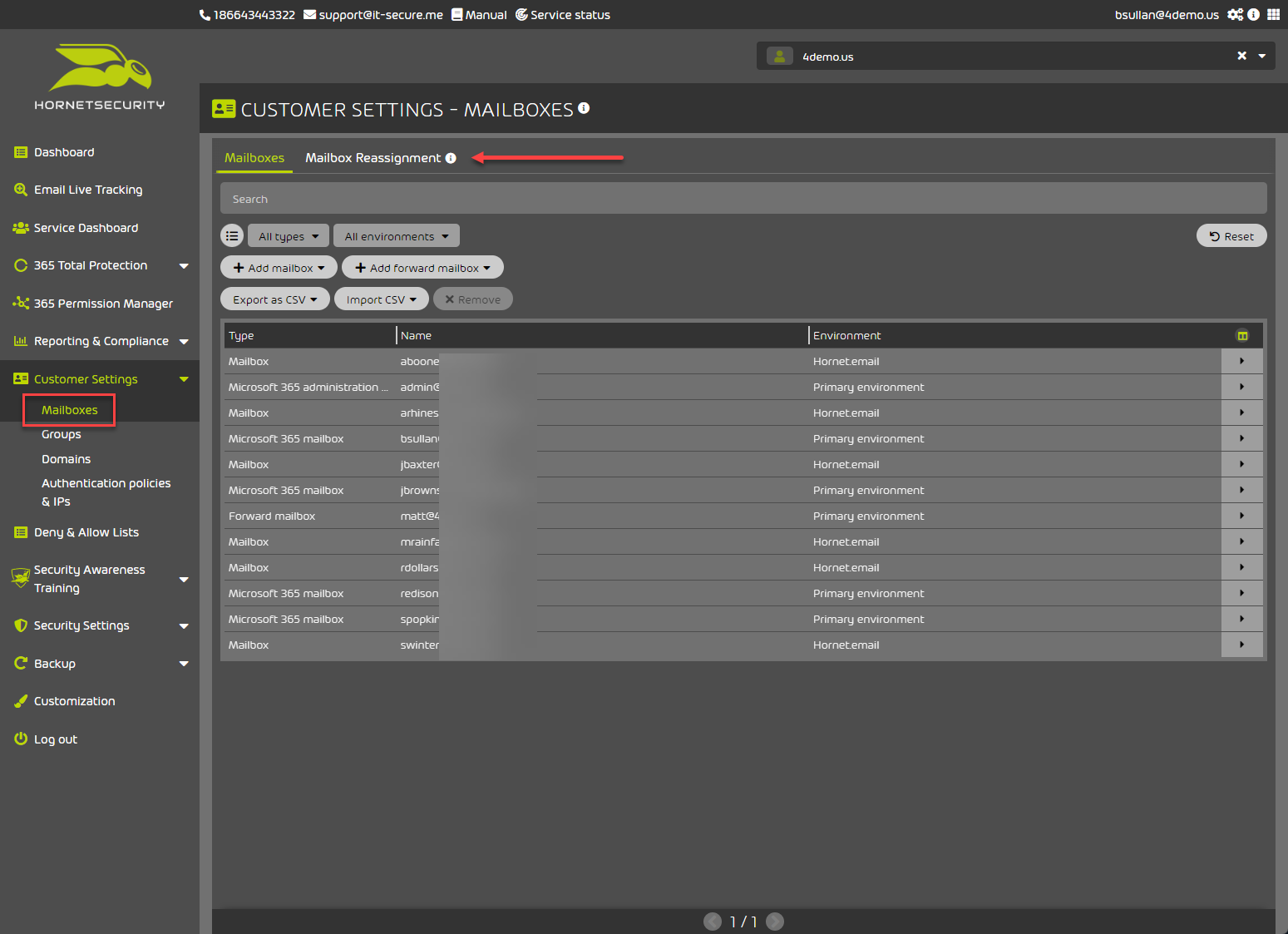Expand the Microsoft 365 administration row arrow
Screen dimensions: 1288x934
[x=1242, y=387]
